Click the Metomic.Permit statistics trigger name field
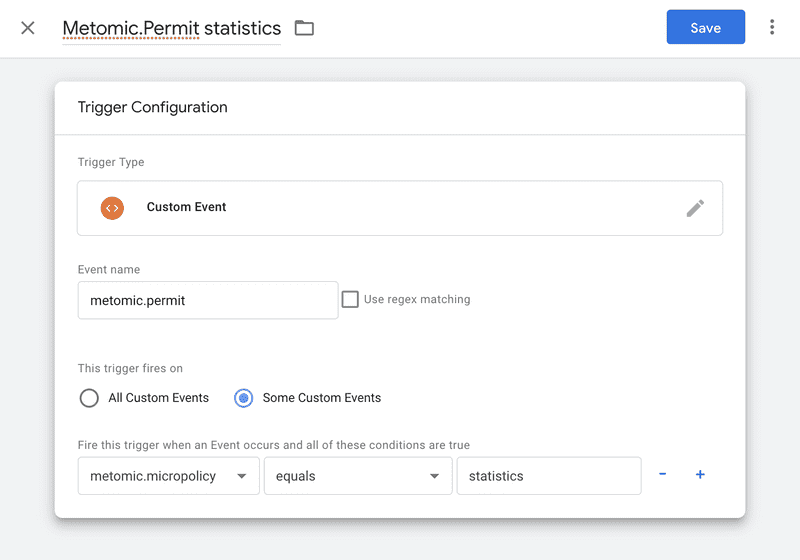The image size is (800, 560). point(171,28)
